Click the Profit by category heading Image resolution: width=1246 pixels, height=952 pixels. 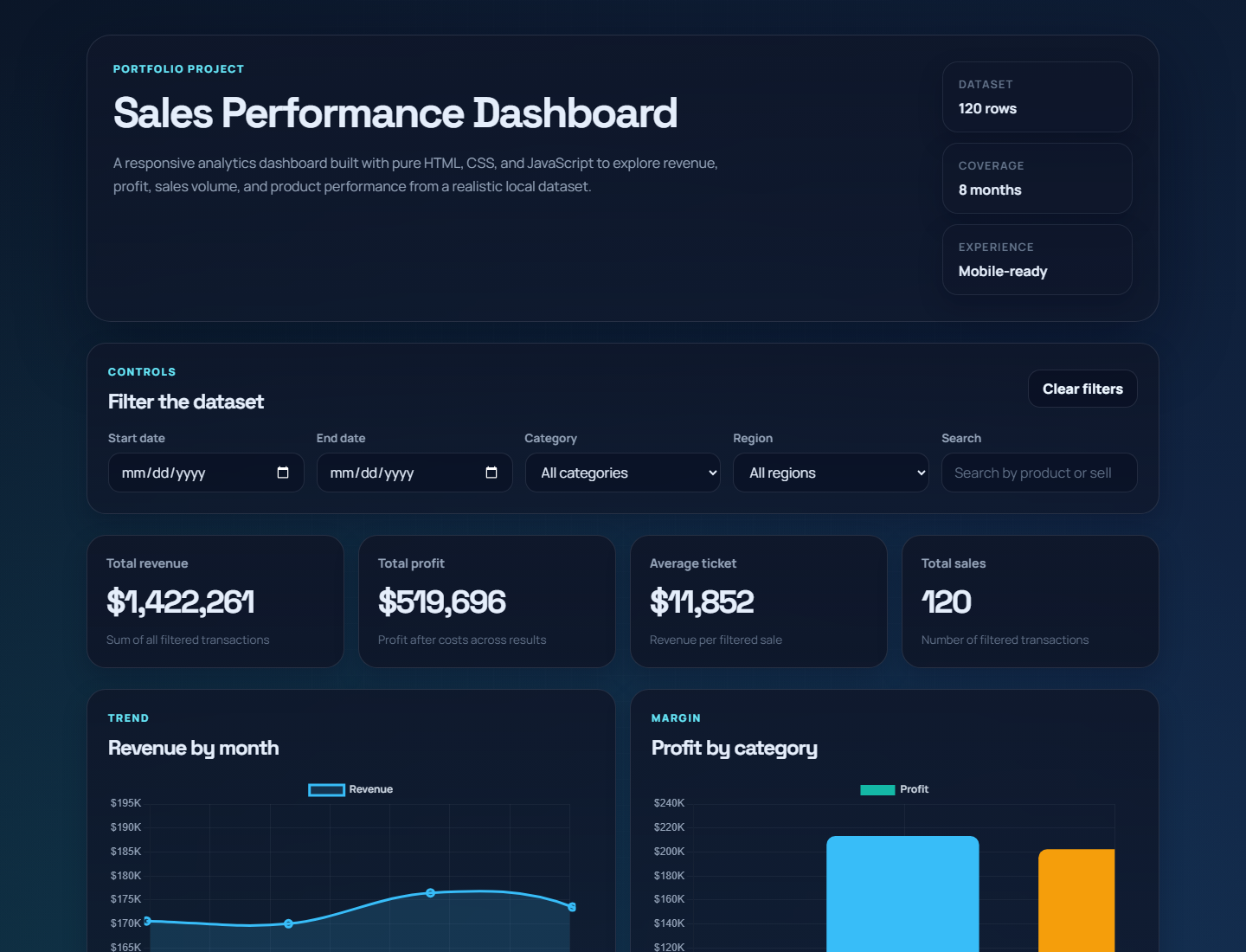(734, 748)
